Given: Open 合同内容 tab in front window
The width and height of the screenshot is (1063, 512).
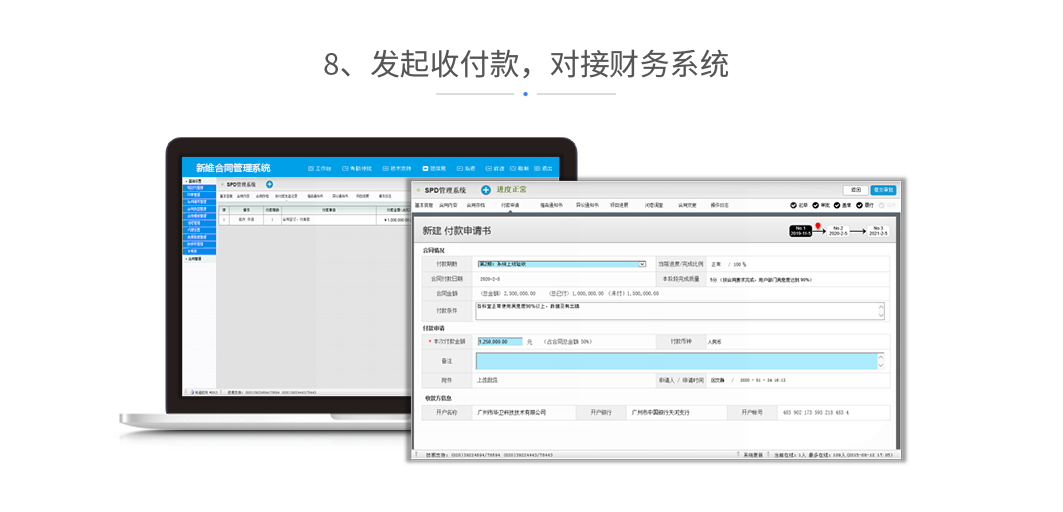Looking at the screenshot, I should (448, 205).
